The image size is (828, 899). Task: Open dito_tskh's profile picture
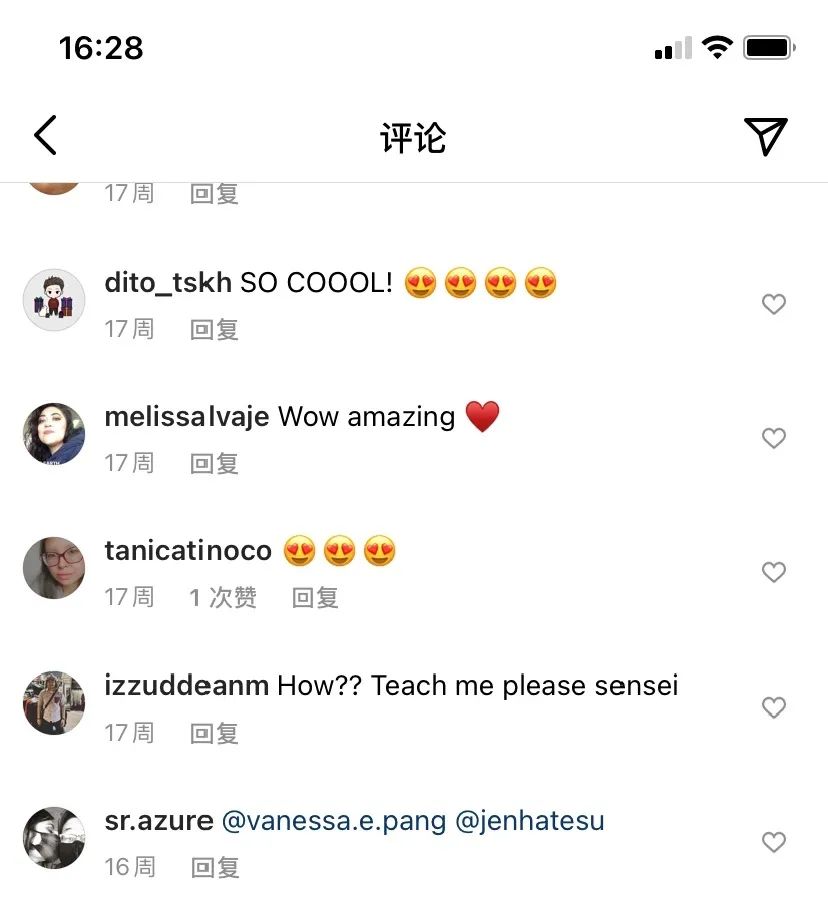[x=54, y=299]
